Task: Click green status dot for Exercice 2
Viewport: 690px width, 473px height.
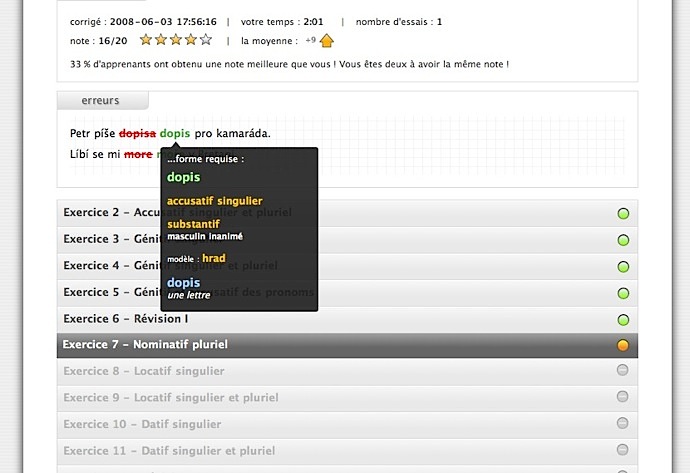Action: pyautogui.click(x=623, y=214)
